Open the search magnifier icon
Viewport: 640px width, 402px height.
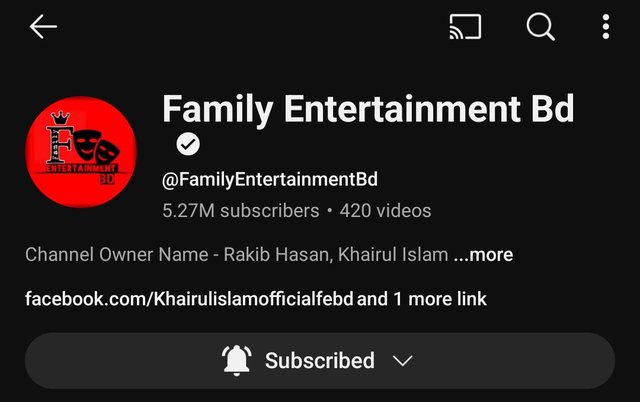540,27
